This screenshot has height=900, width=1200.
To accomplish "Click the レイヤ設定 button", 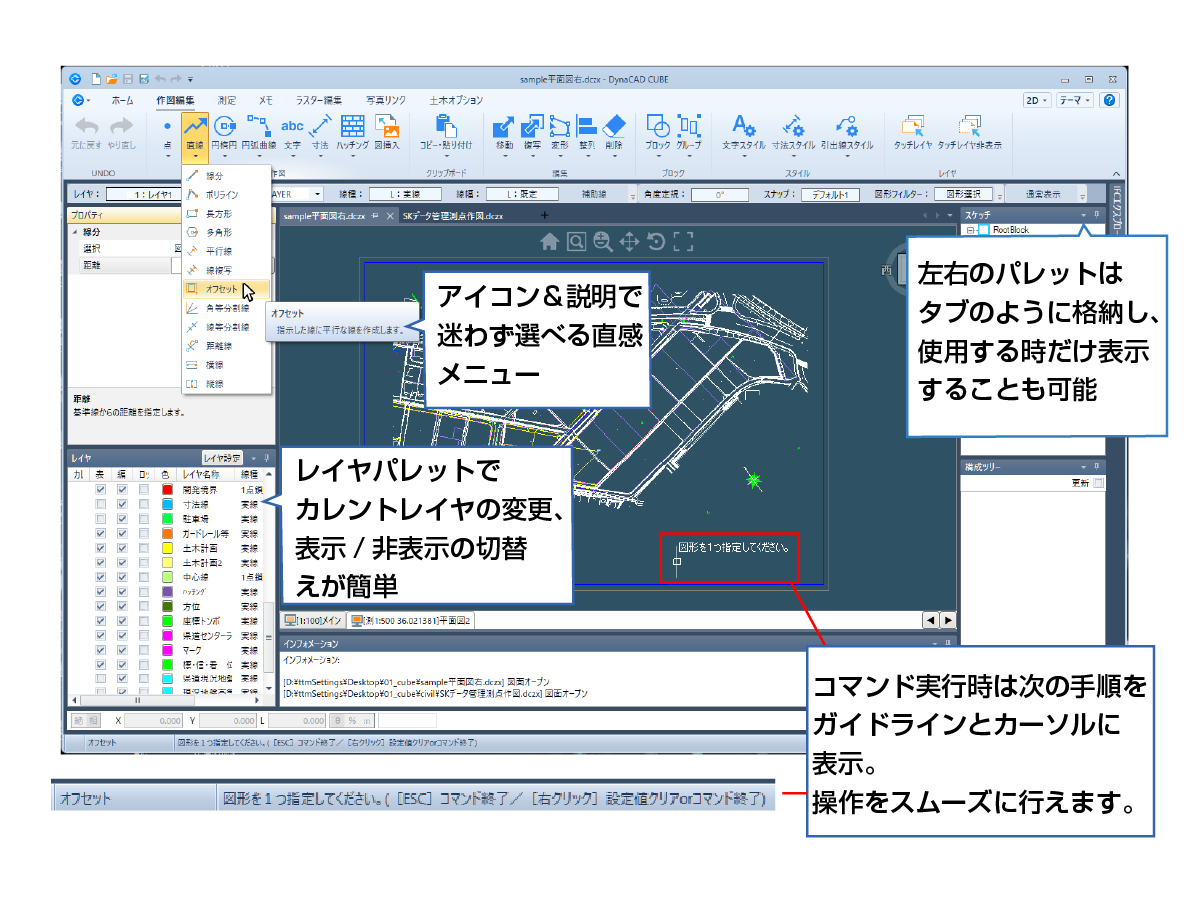I will click(x=222, y=457).
